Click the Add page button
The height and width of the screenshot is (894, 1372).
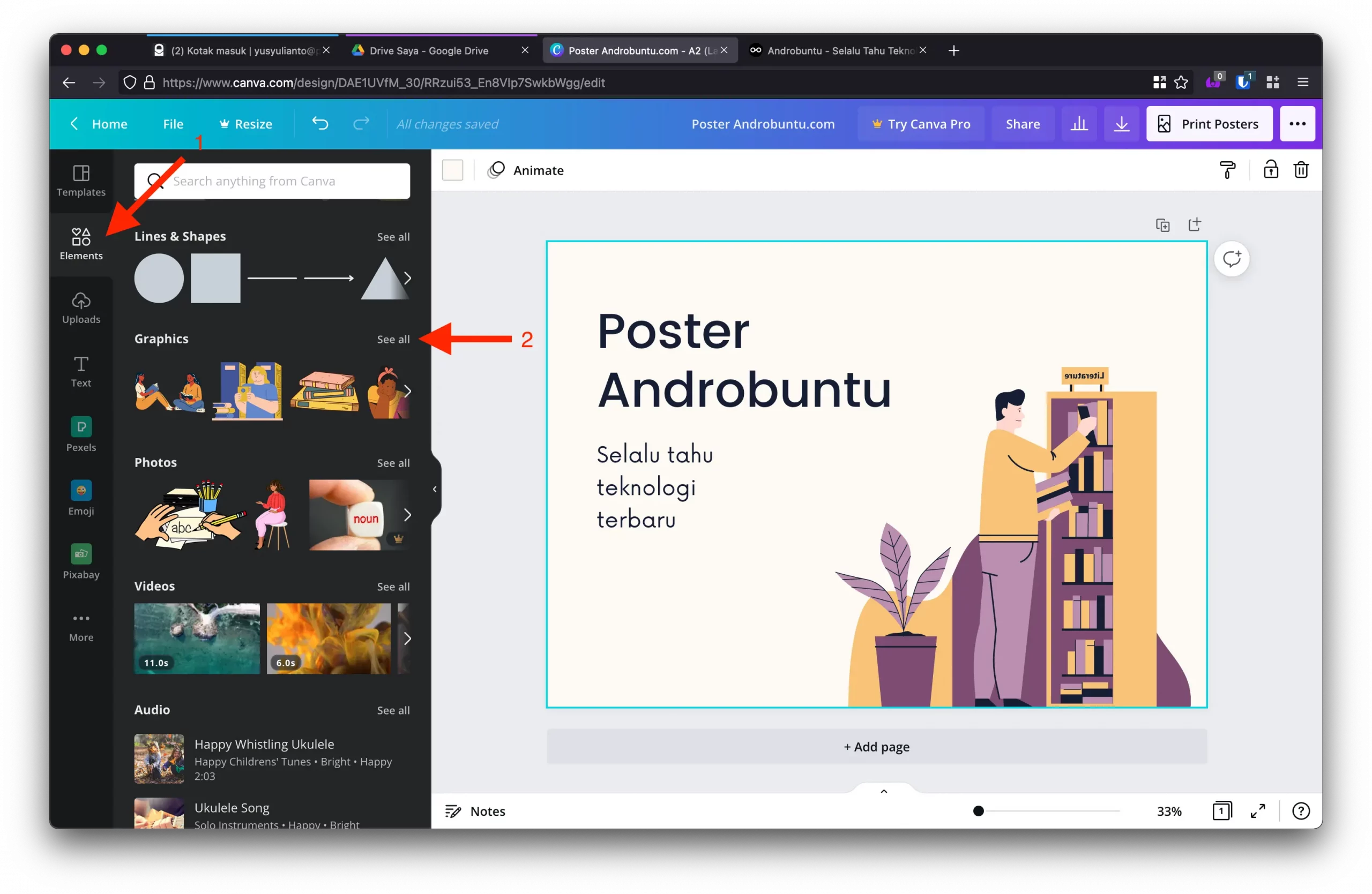click(x=876, y=747)
